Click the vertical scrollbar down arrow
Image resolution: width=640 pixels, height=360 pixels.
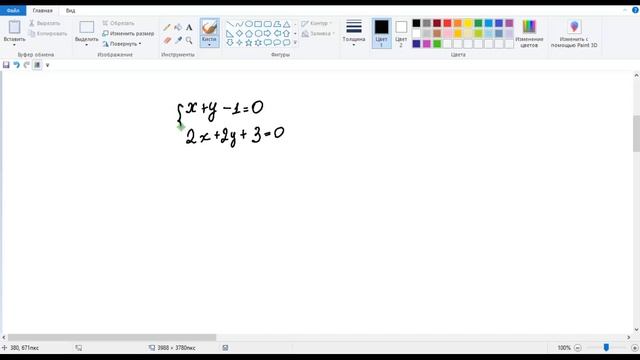[x=636, y=330]
